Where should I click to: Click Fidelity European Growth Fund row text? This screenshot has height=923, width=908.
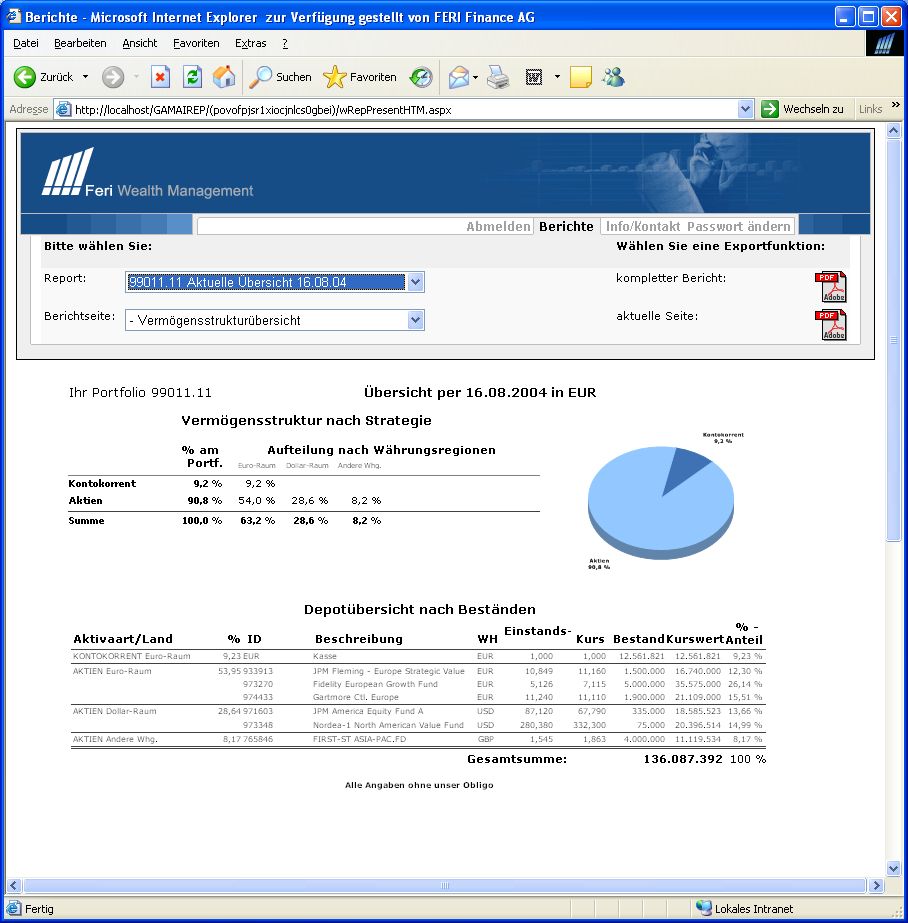375,684
